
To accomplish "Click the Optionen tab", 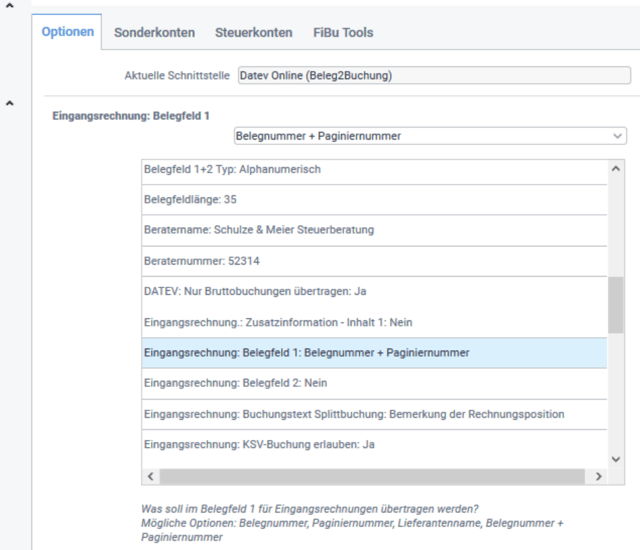I will (67, 32).
